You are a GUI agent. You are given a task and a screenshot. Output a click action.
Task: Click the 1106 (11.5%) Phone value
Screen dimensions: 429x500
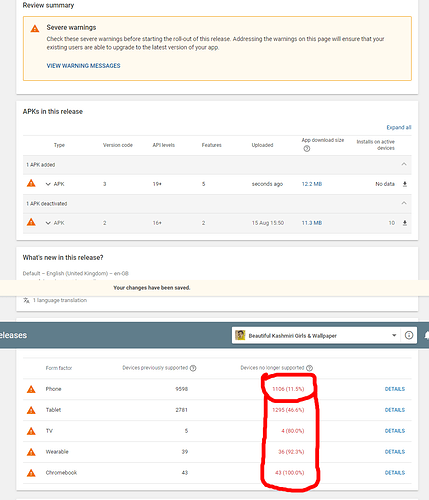[288, 389]
